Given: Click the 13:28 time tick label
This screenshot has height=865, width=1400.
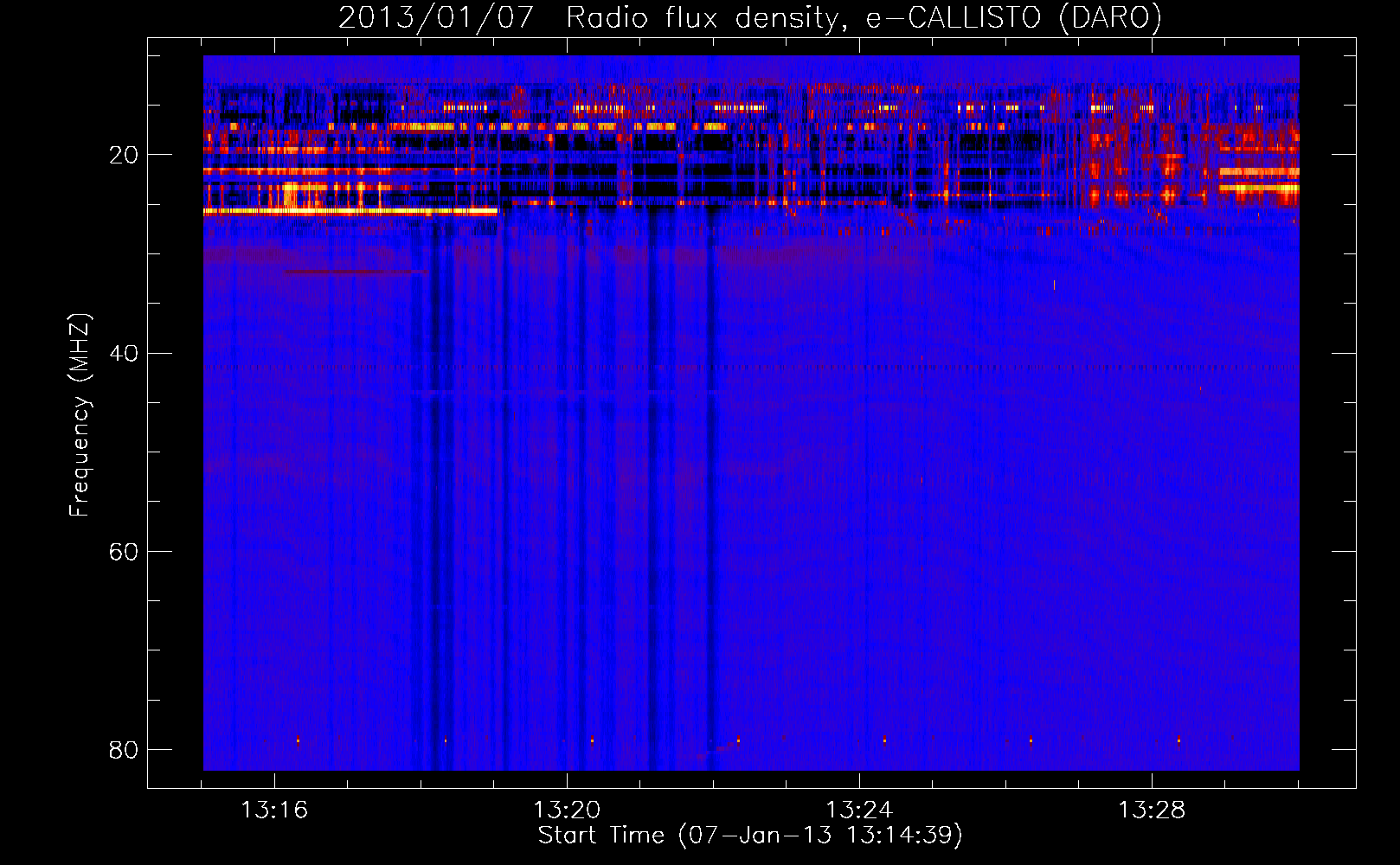Looking at the screenshot, I should coord(1152,811).
